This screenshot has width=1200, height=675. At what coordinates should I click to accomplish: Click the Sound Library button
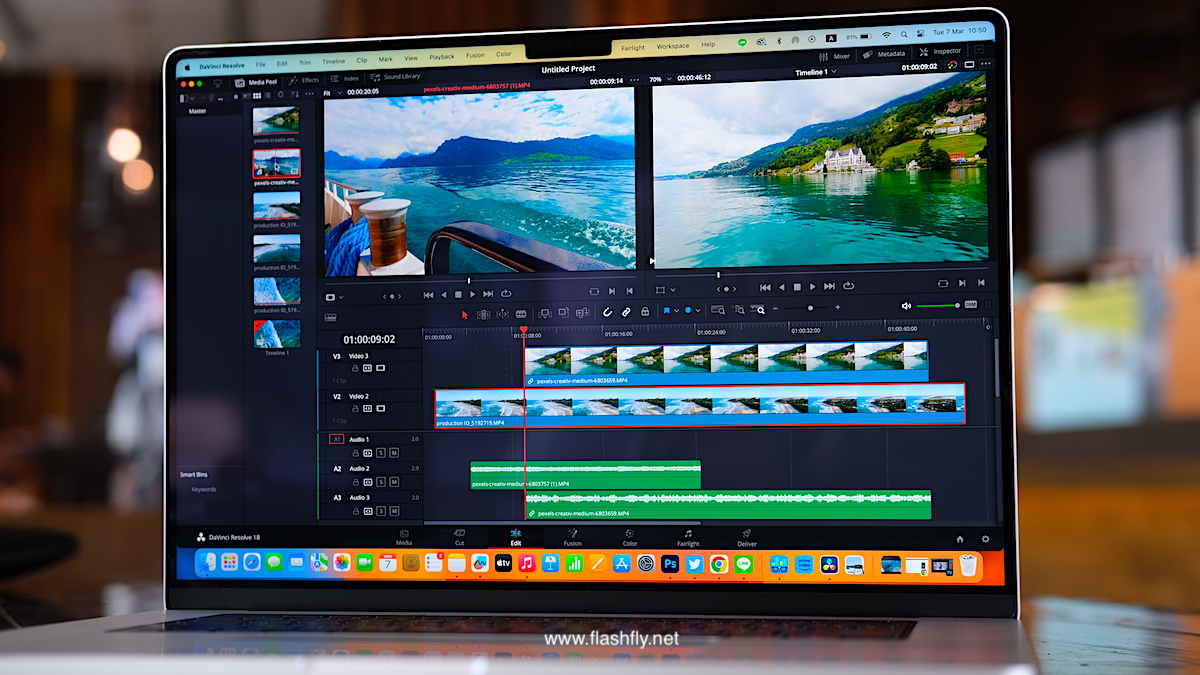[396, 77]
